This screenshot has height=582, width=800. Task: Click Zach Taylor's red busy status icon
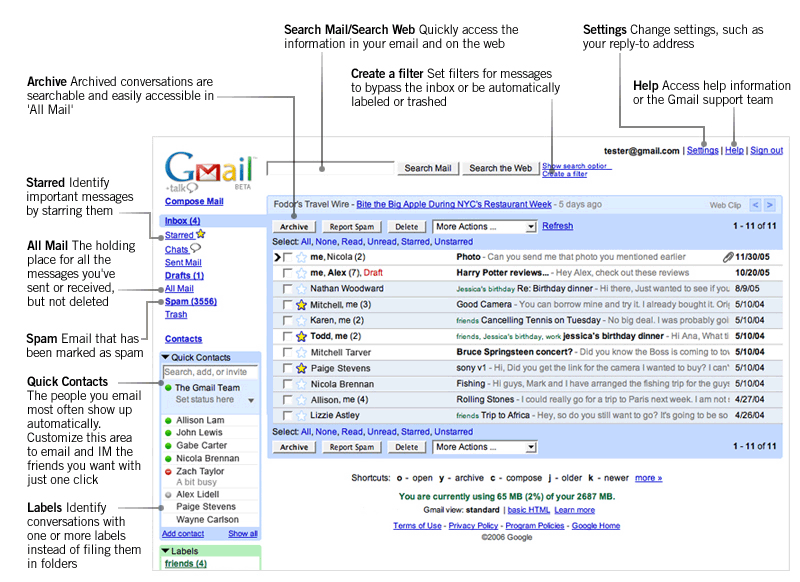coord(168,471)
